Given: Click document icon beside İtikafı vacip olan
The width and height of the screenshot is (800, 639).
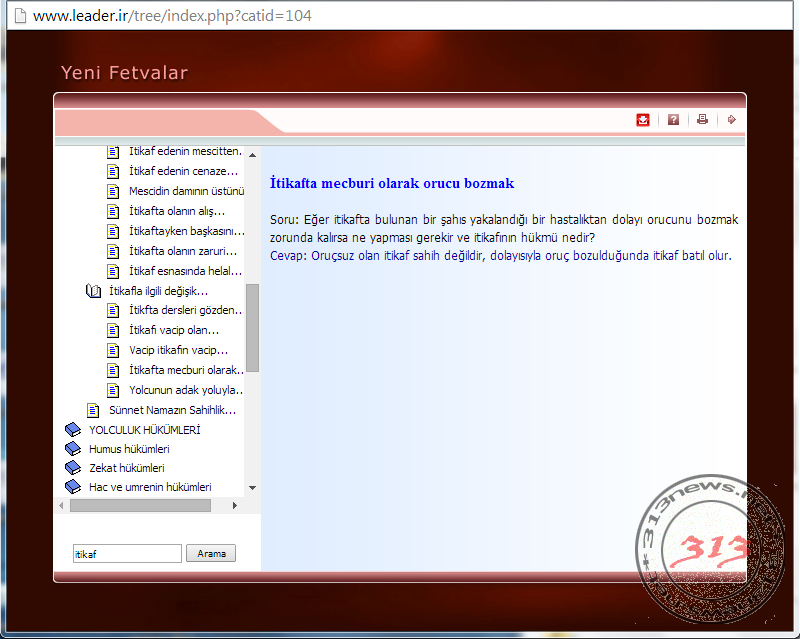Looking at the screenshot, I should pyautogui.click(x=113, y=330).
